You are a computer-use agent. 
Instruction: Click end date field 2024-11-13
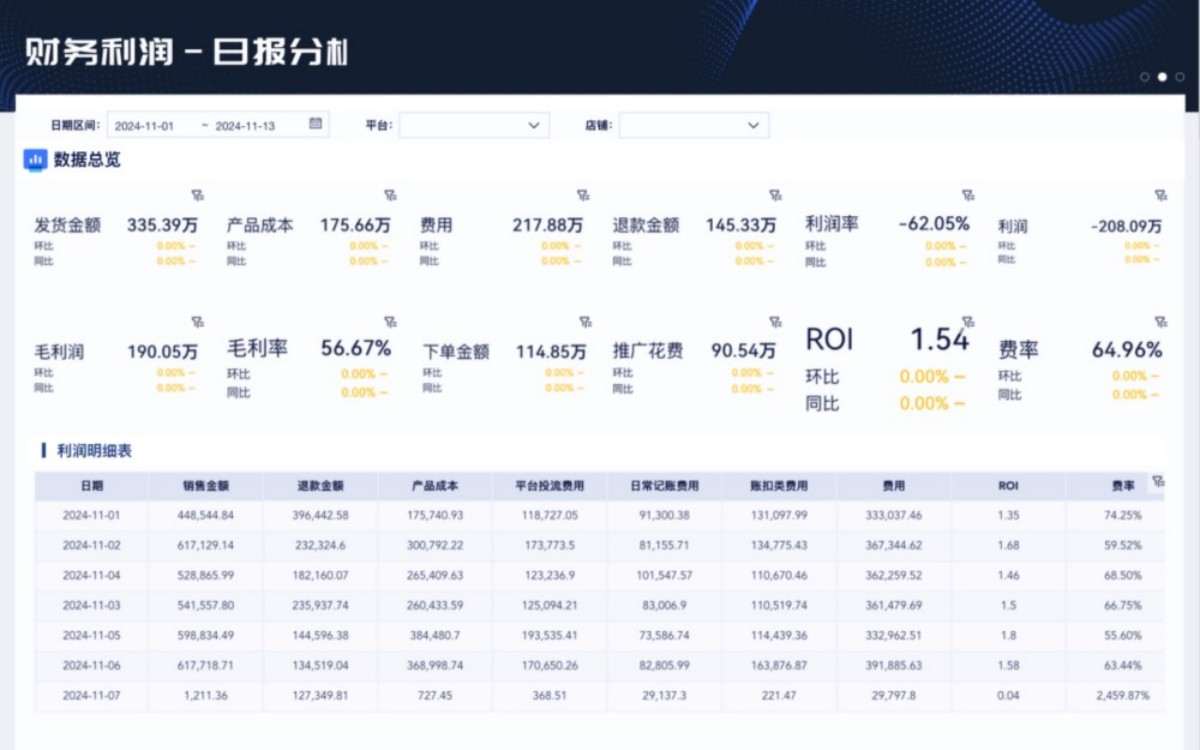tap(246, 126)
